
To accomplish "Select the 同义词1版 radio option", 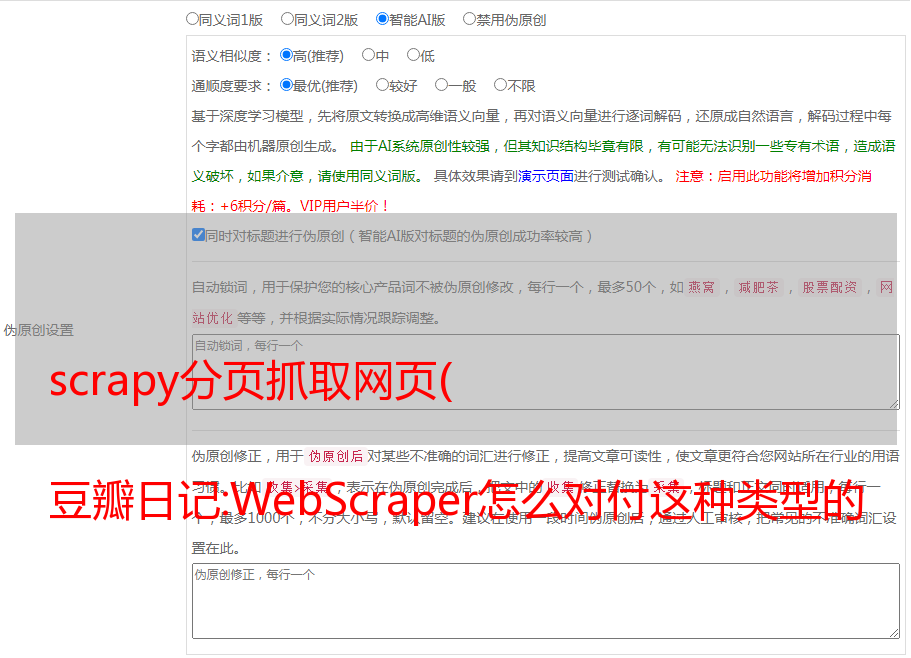I will tap(192, 19).
